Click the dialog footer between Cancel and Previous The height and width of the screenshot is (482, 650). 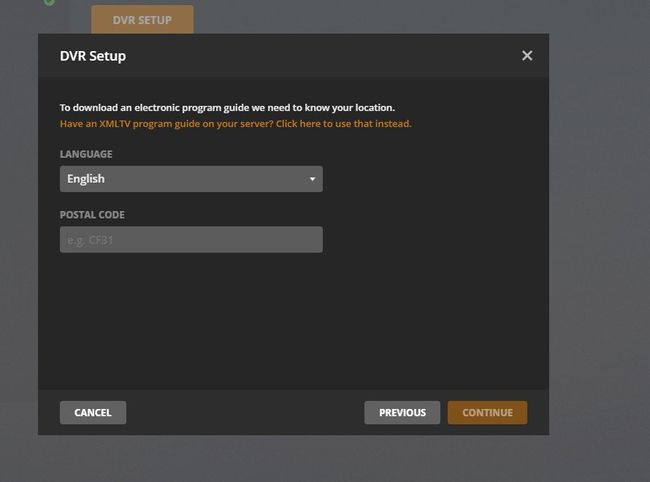[x=245, y=412]
